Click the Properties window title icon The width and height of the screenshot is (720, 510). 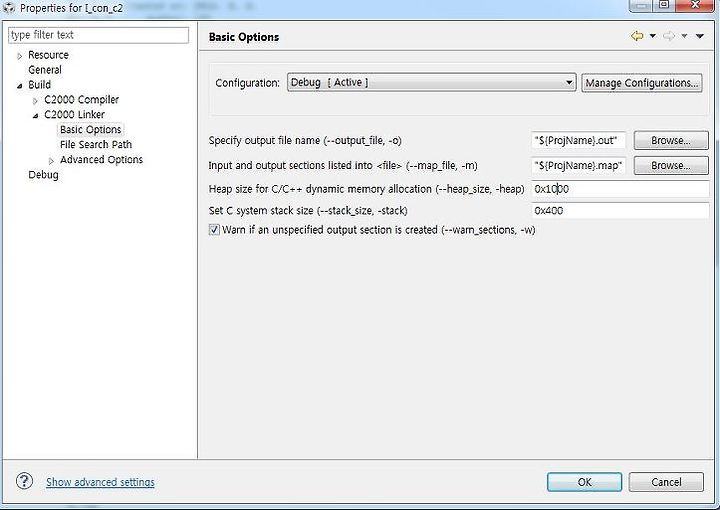[9, 8]
